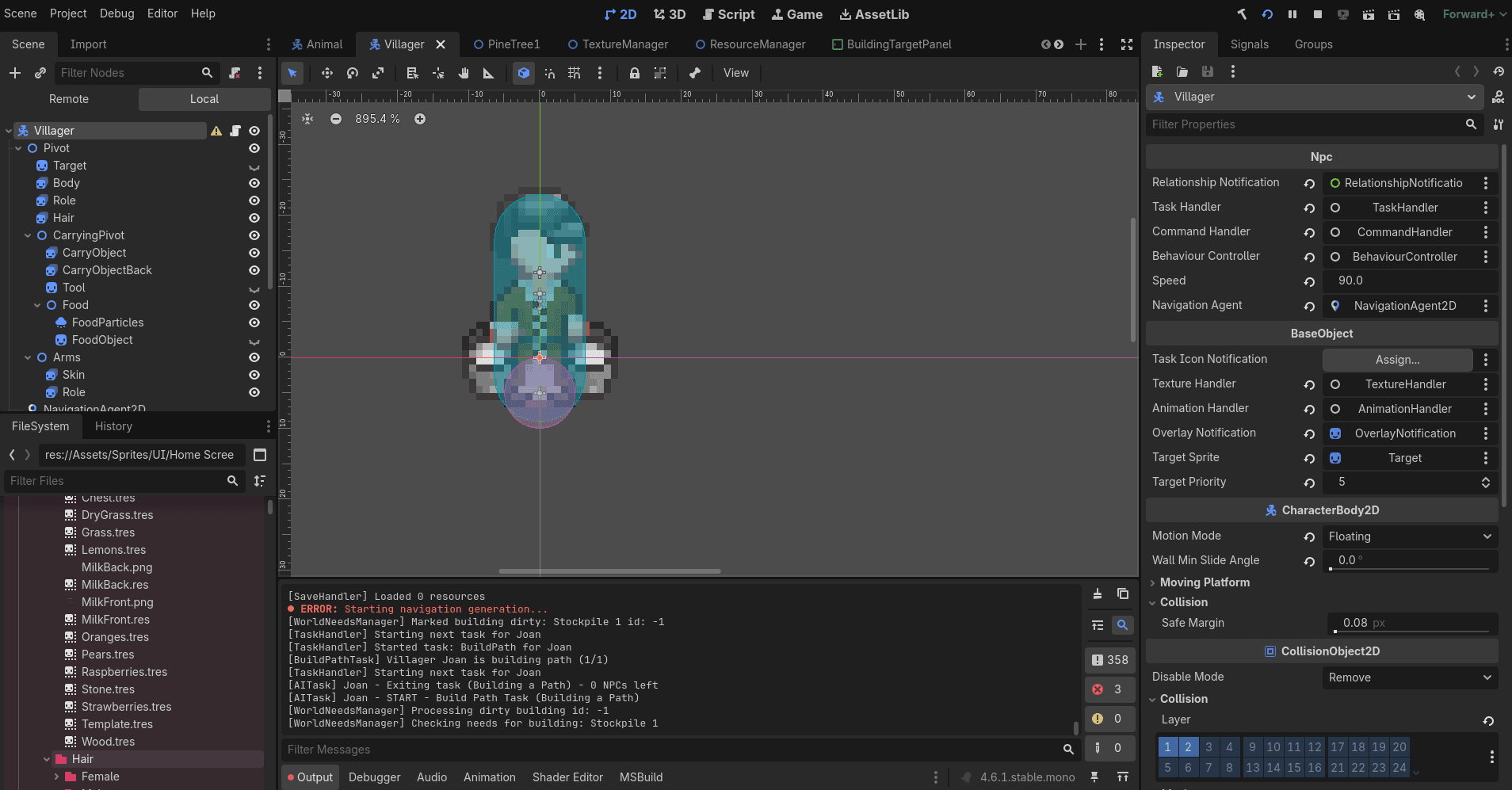Open the History tab in FileSystem
Image resolution: width=1512 pixels, height=790 pixels.
[x=113, y=426]
